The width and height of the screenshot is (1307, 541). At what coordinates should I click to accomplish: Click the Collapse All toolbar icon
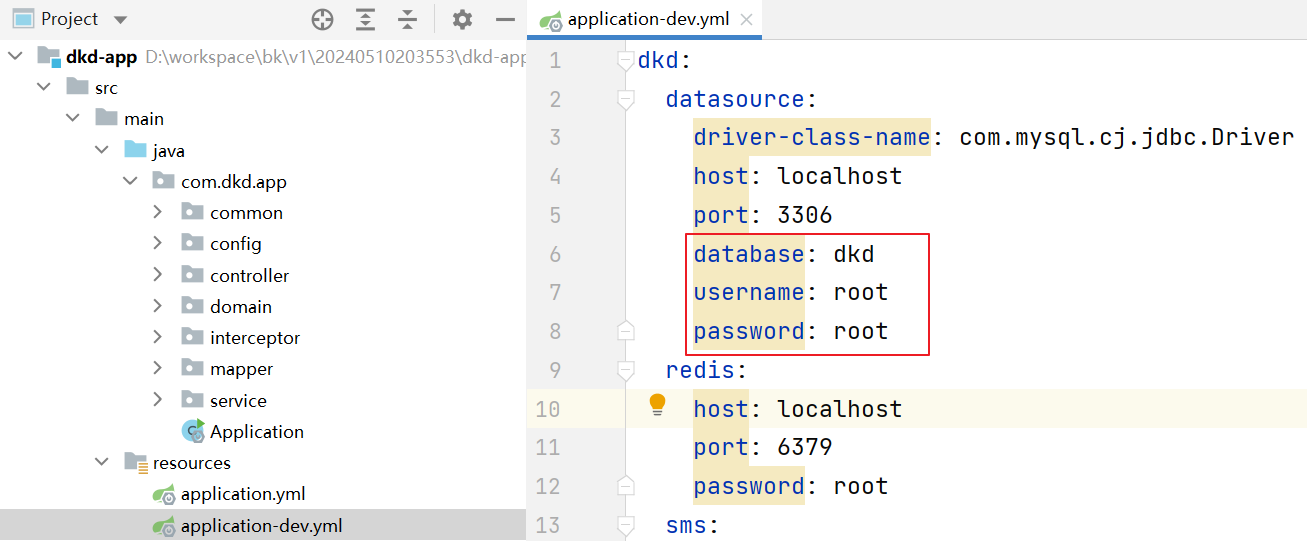[407, 19]
